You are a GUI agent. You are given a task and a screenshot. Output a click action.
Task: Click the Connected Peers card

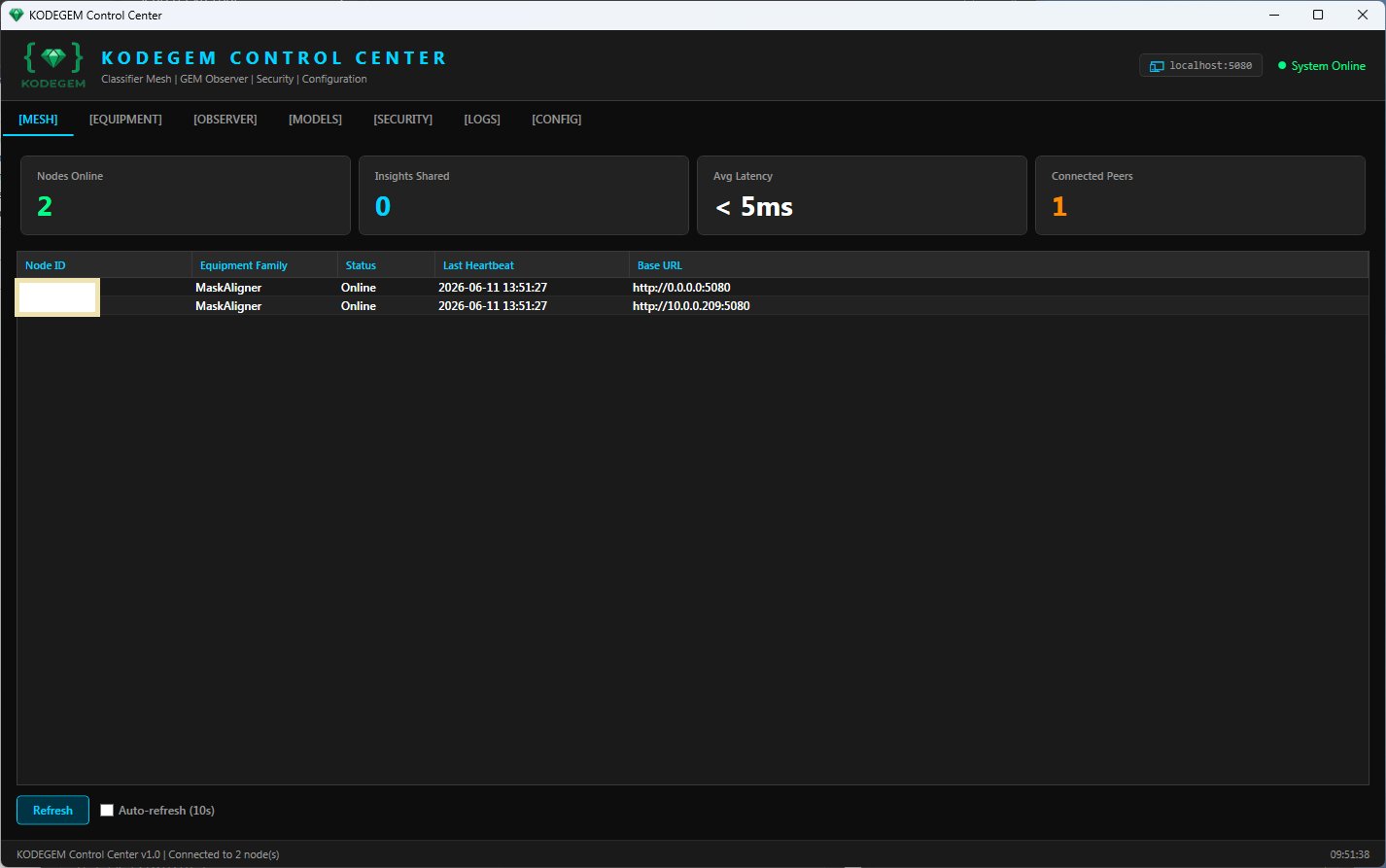click(1199, 195)
